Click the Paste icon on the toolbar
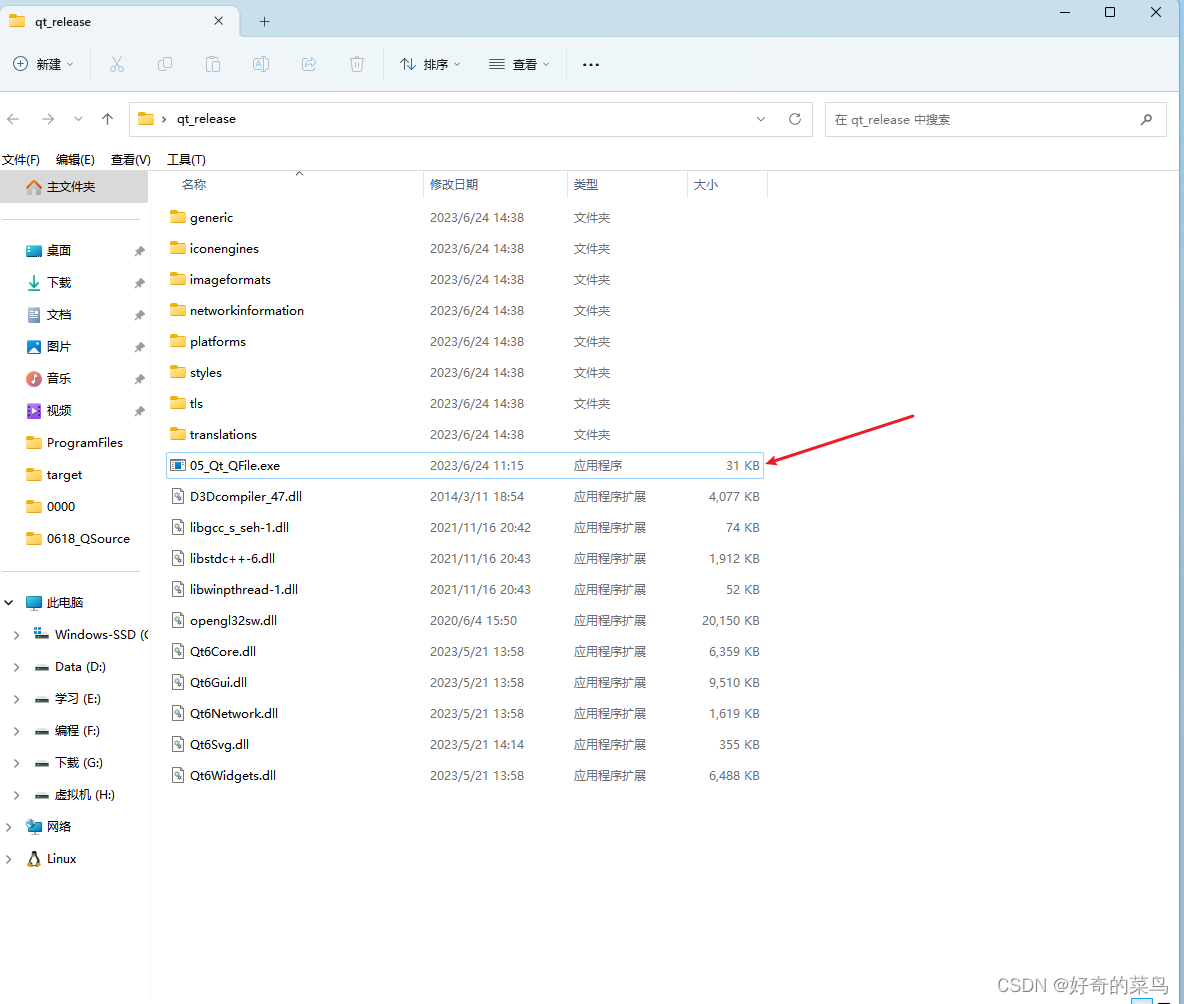The image size is (1184, 1004). (x=213, y=64)
